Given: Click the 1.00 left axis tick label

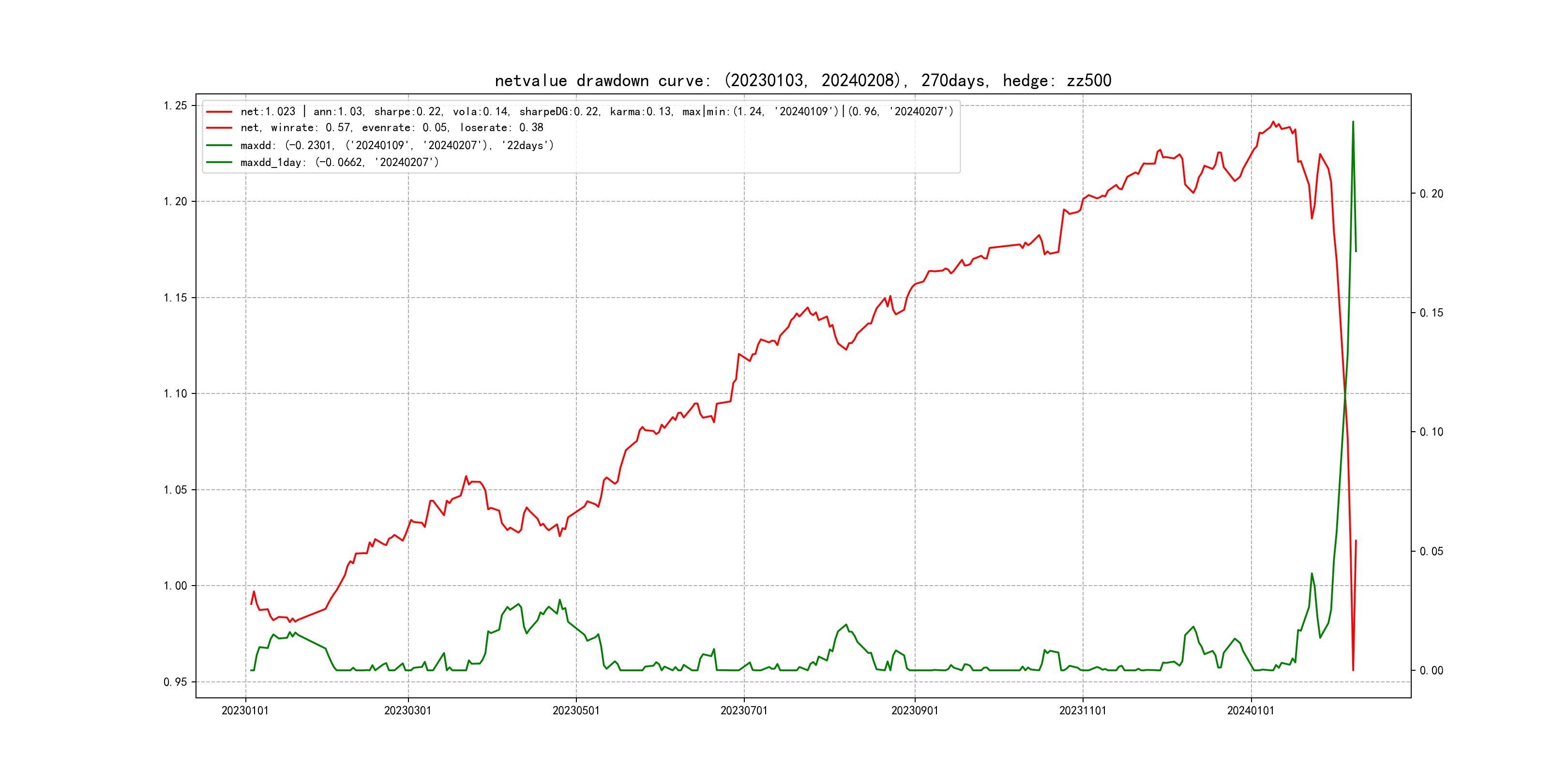Looking at the screenshot, I should tap(175, 586).
